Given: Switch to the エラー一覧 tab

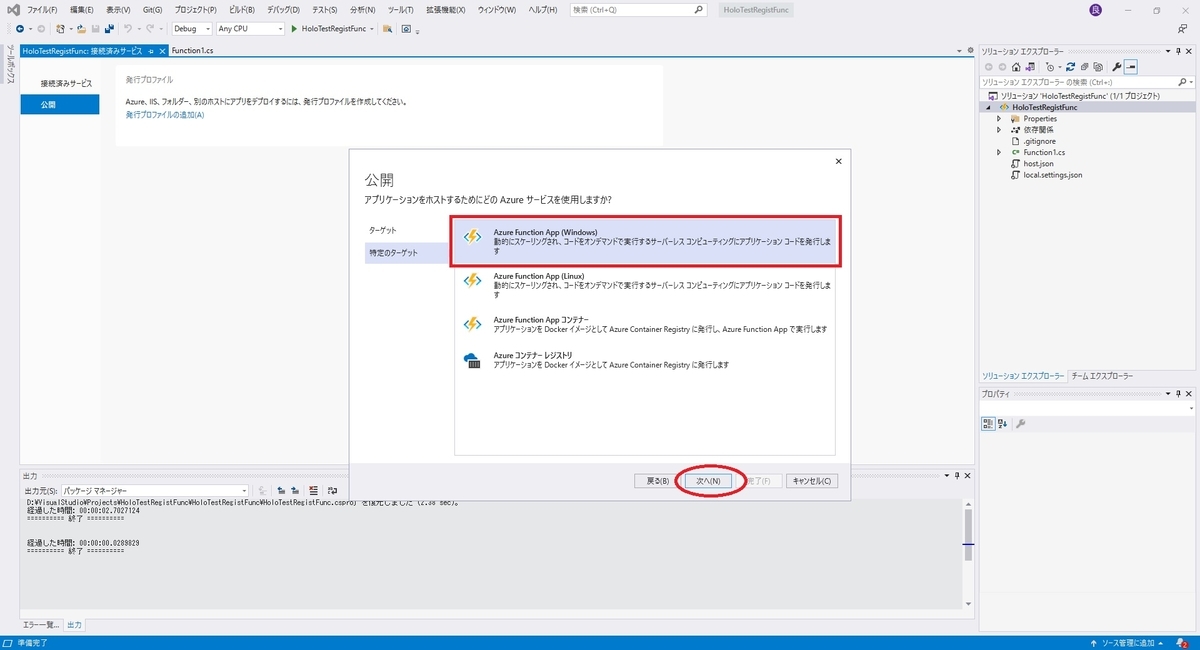Looking at the screenshot, I should (x=41, y=625).
